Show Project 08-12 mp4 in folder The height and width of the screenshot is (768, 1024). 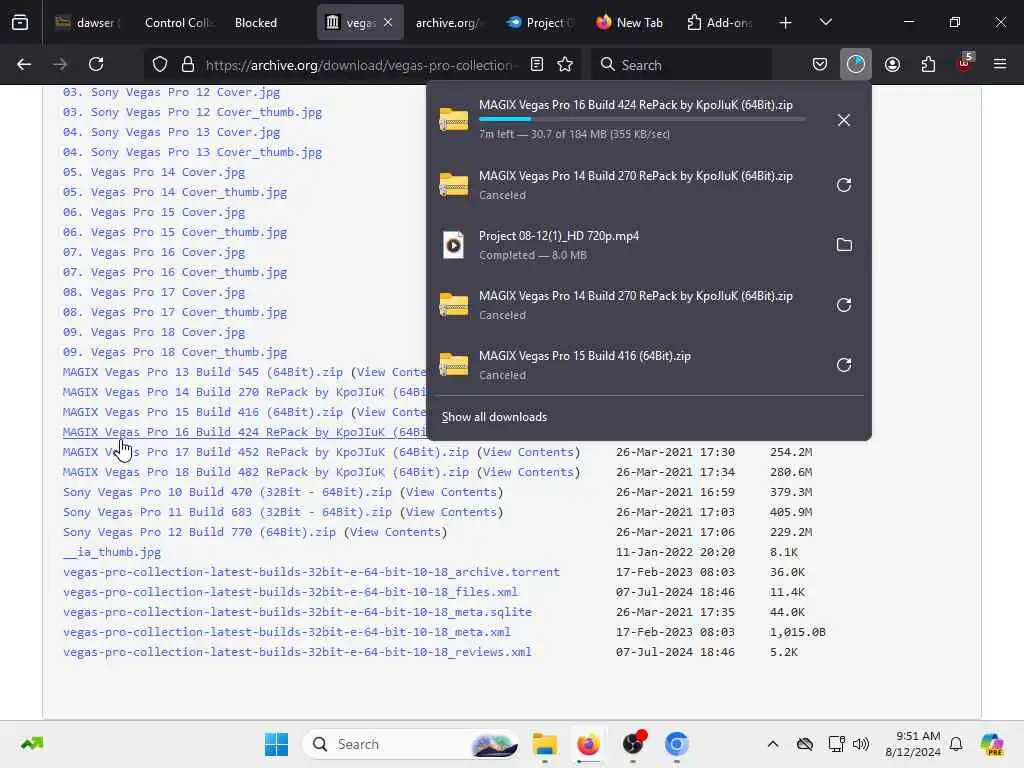(x=844, y=245)
